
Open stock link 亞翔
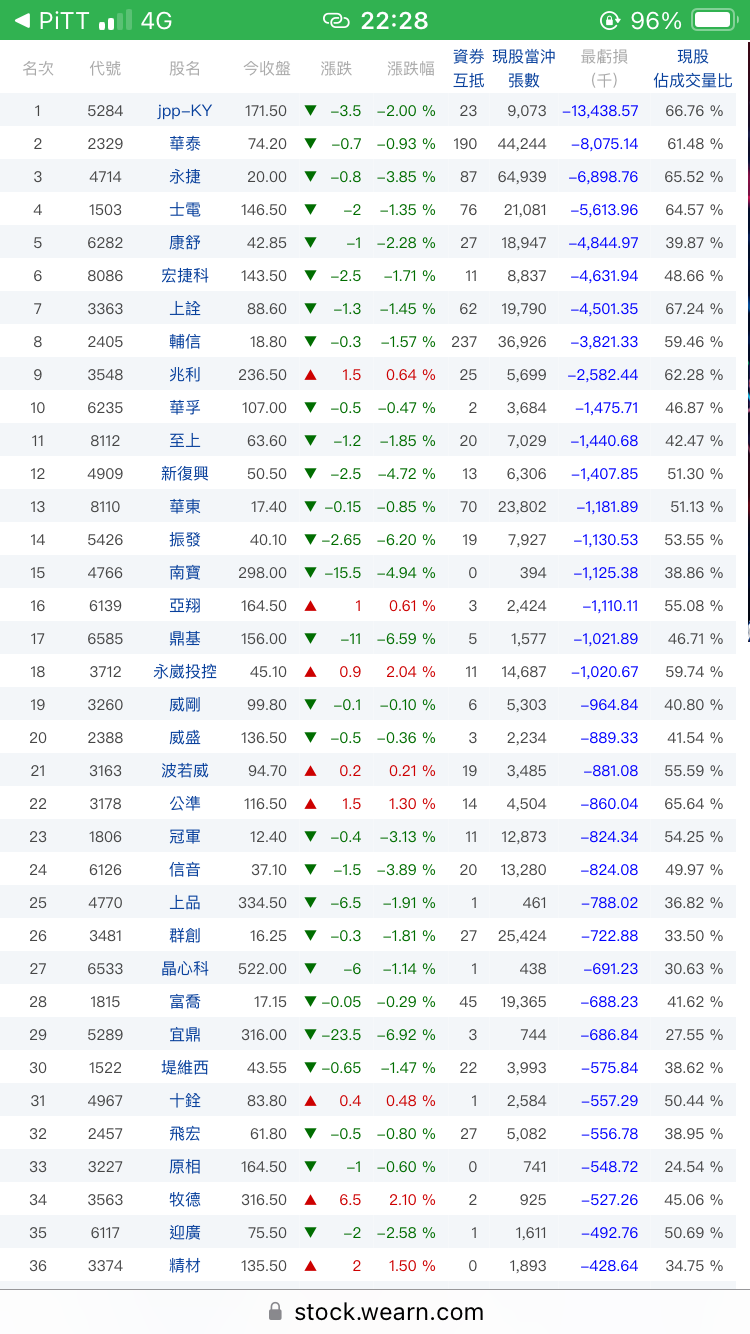[185, 606]
